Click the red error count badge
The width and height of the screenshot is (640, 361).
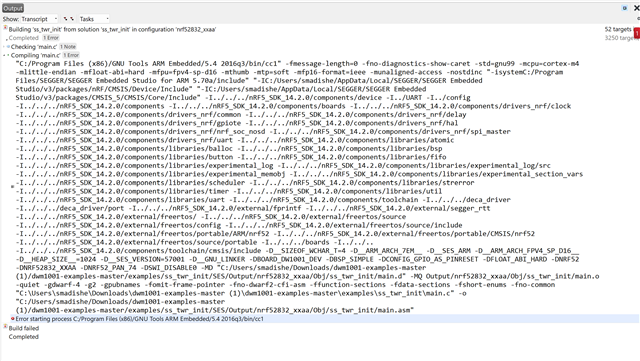(637, 33)
